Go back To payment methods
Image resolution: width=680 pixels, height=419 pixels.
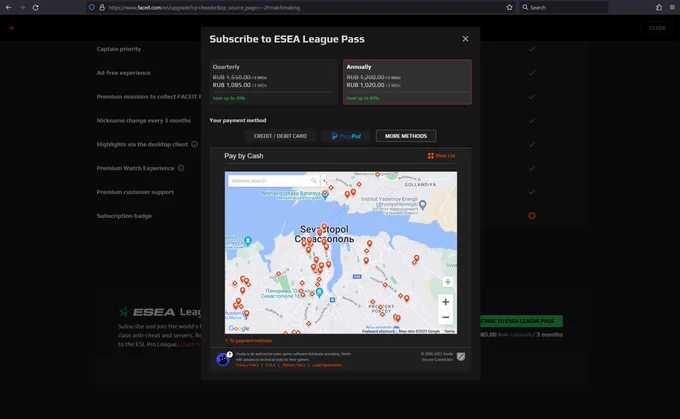(248, 340)
